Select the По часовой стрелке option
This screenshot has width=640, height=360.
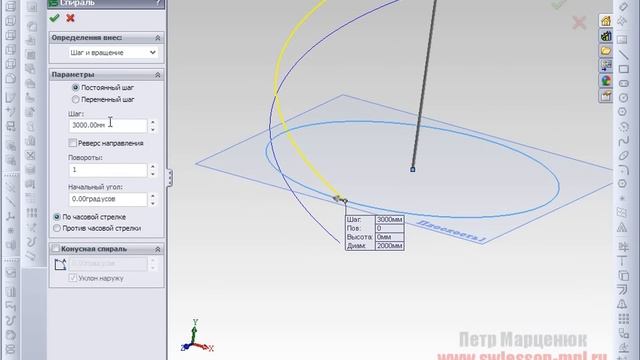pos(57,217)
